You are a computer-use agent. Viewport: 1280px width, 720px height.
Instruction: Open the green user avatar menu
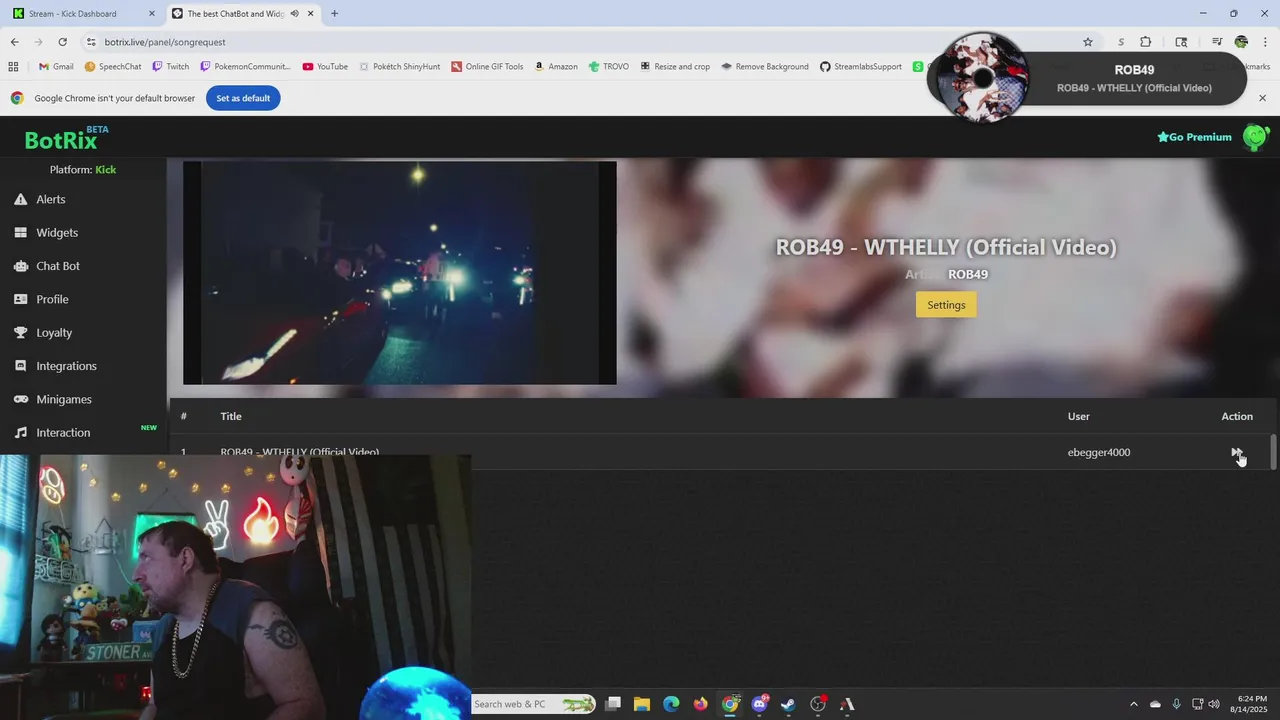pos(1254,137)
